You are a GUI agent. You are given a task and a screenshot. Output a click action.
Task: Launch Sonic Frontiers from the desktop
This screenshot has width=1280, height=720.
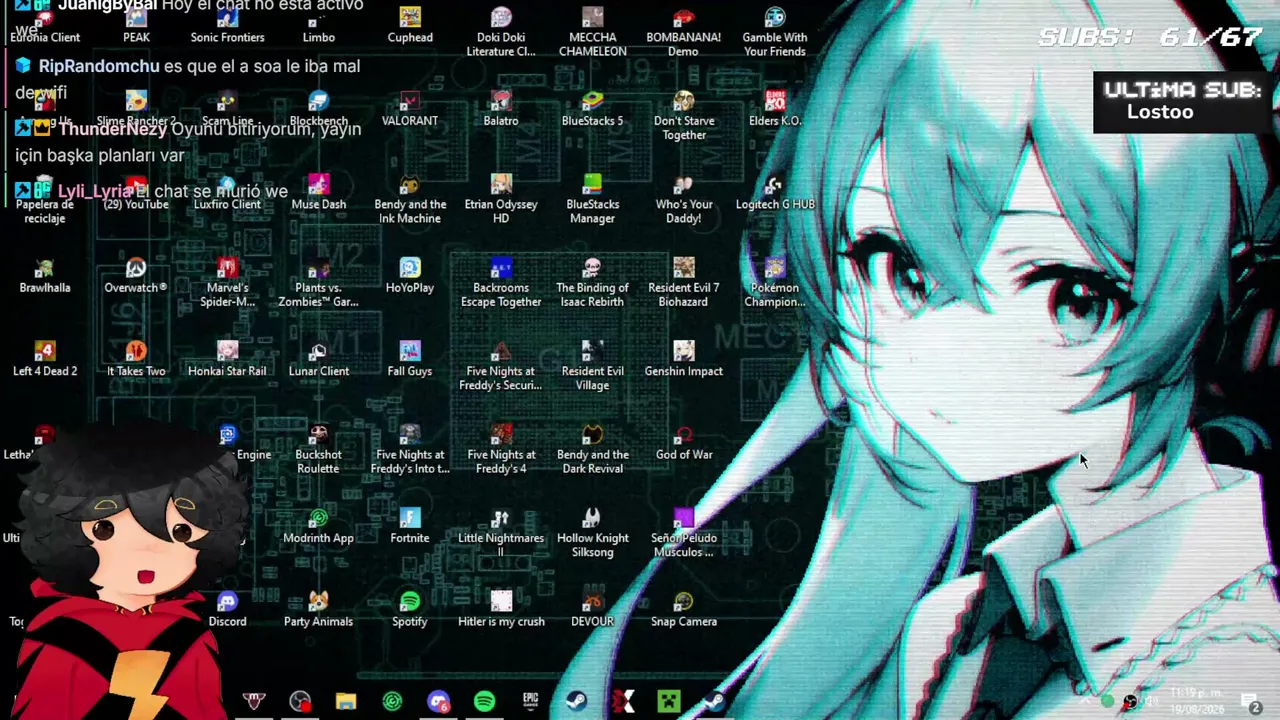228,25
